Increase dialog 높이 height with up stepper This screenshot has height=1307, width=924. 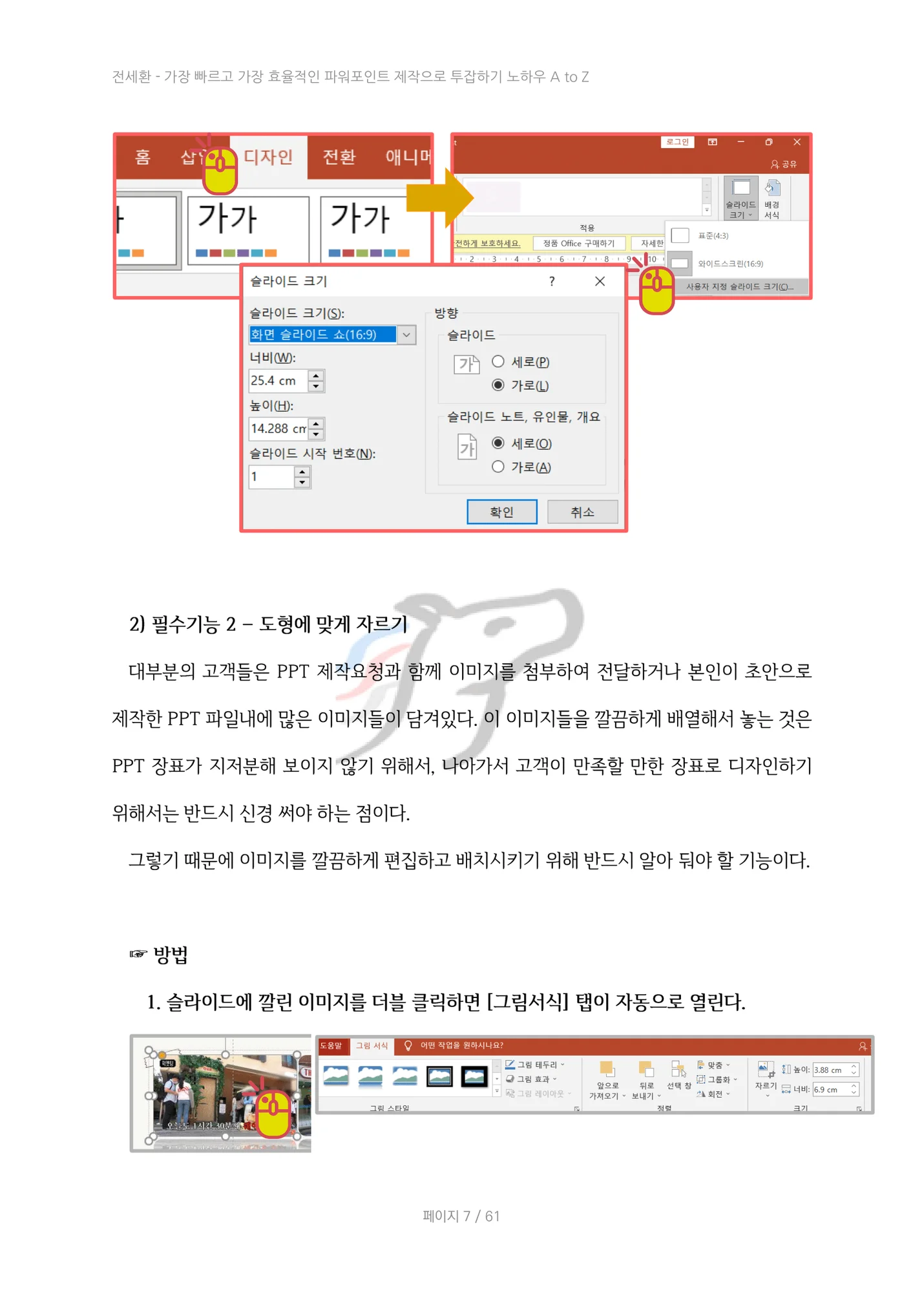click(x=315, y=423)
